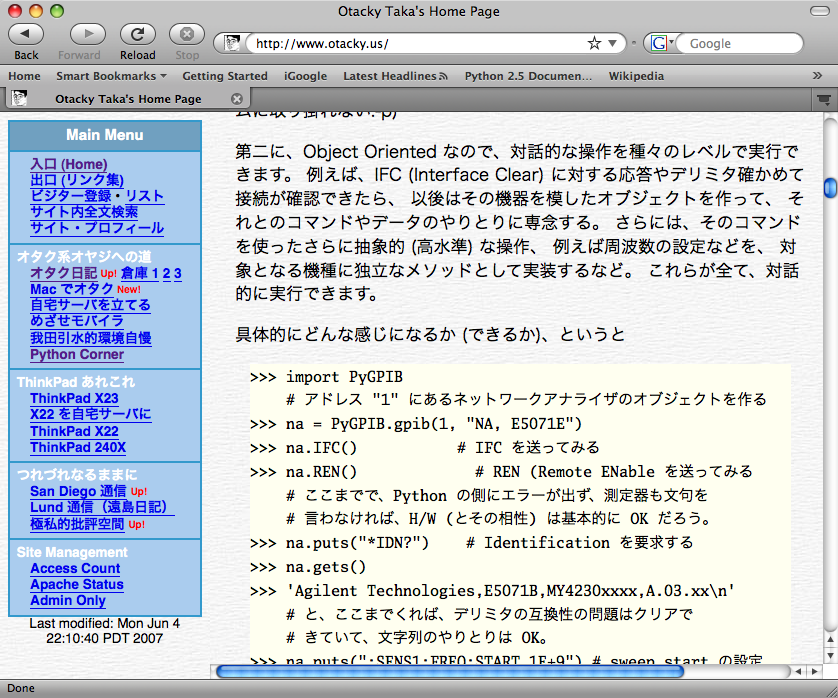Click the Forward navigation button

[x=88, y=34]
